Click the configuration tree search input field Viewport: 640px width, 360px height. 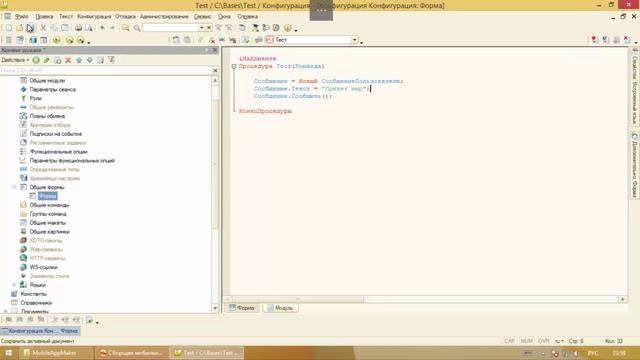pyautogui.click(x=105, y=70)
